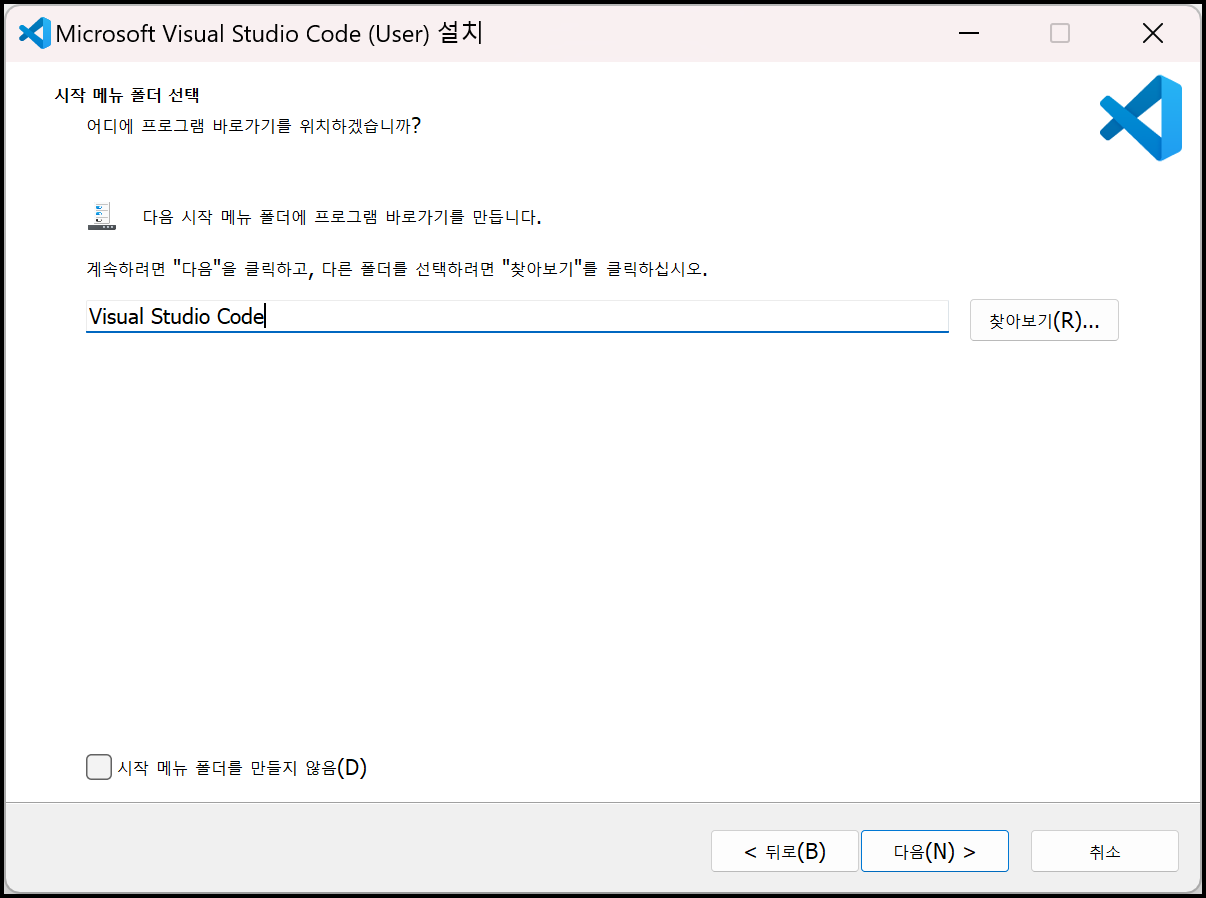The width and height of the screenshot is (1206, 898).
Task: Click the instruction text beginning 계속하려면
Action: tap(397, 270)
